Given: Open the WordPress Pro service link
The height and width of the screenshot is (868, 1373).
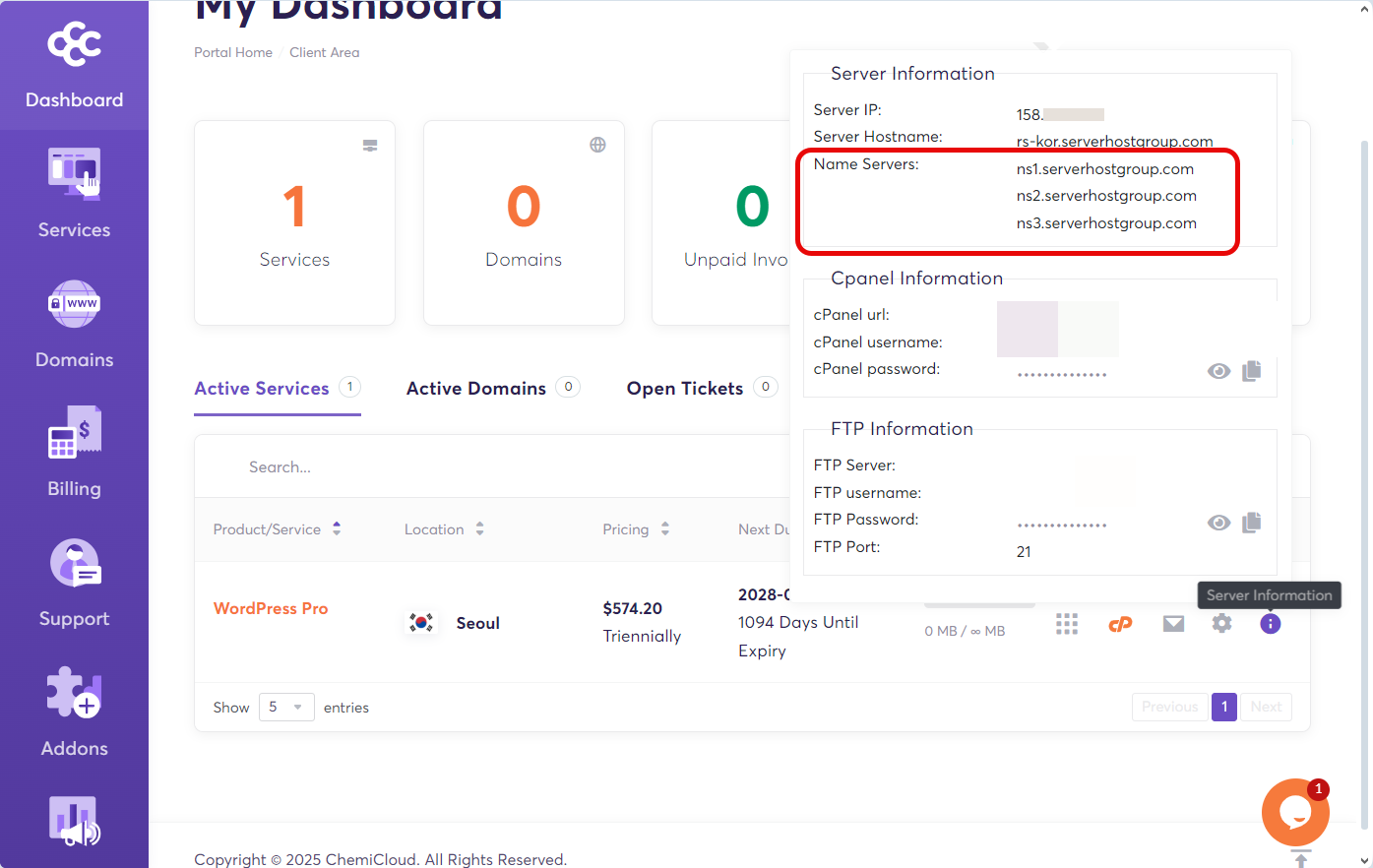Looking at the screenshot, I should (x=271, y=608).
